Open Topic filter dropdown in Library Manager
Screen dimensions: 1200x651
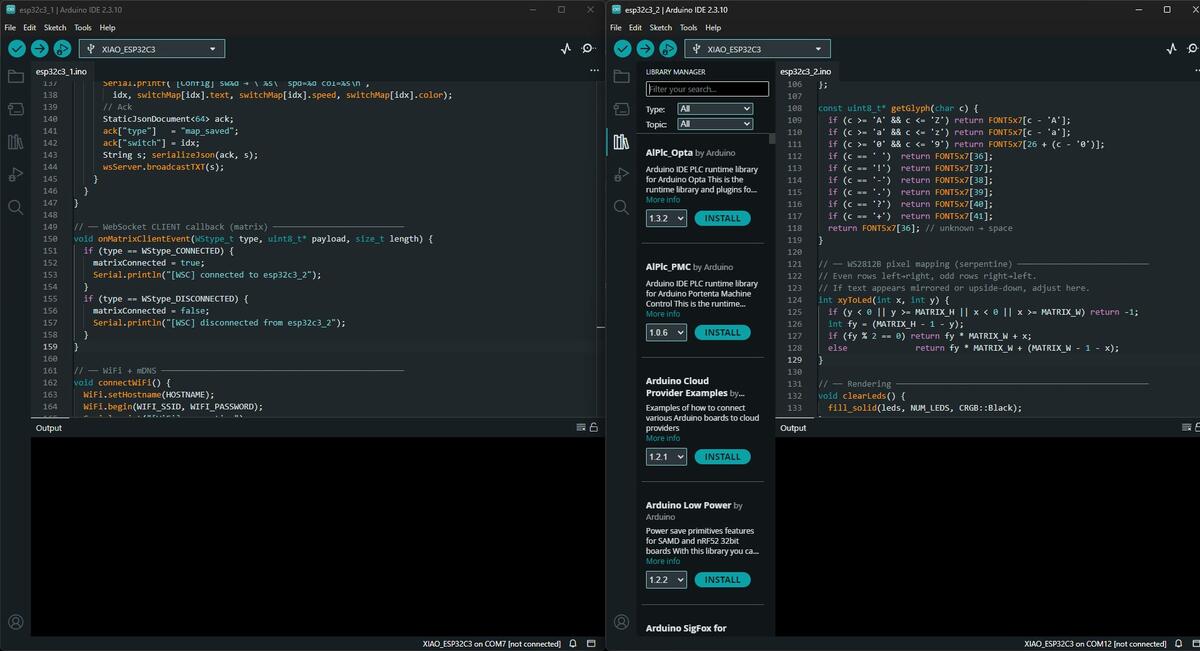(x=715, y=124)
